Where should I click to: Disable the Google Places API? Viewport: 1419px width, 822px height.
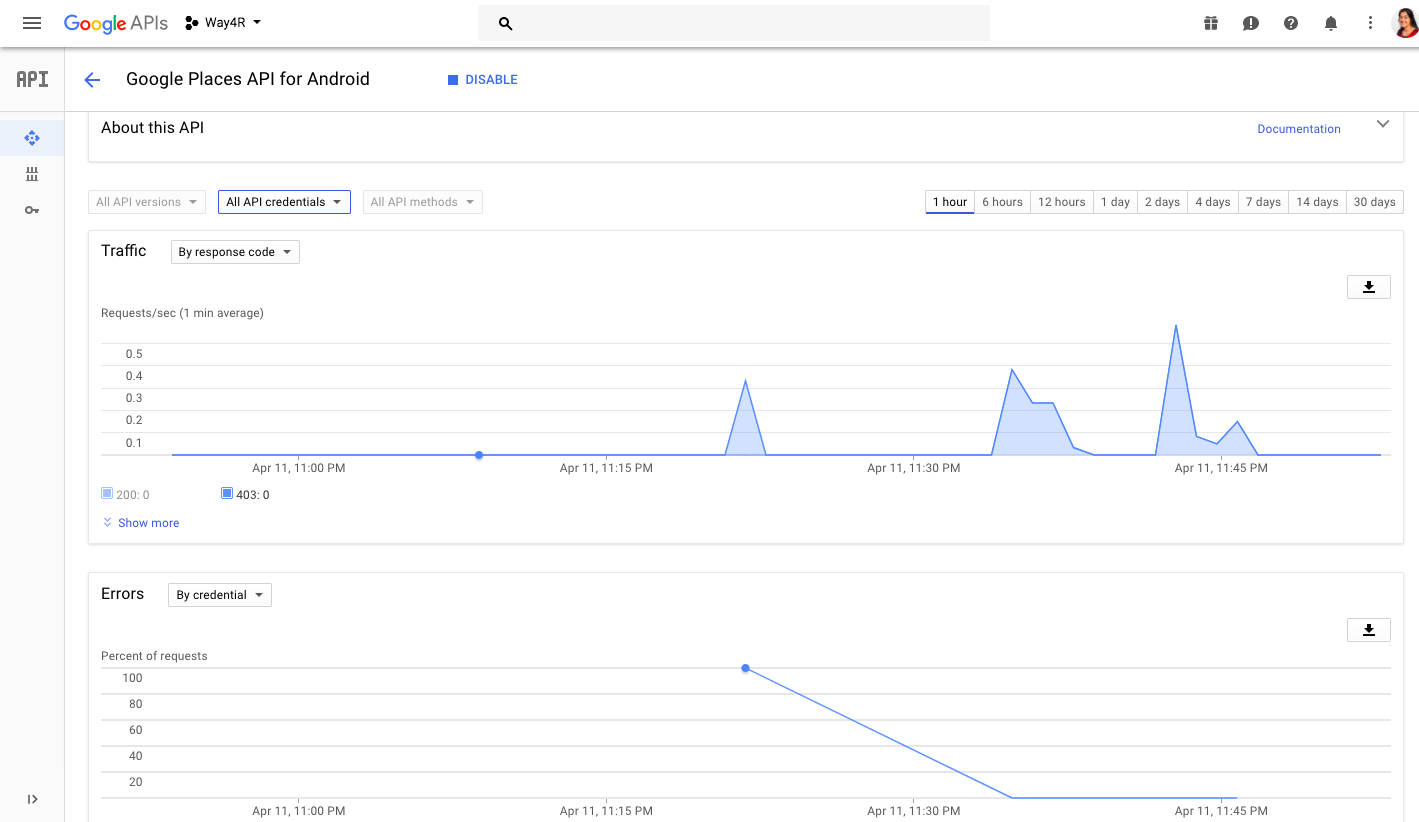coord(482,80)
